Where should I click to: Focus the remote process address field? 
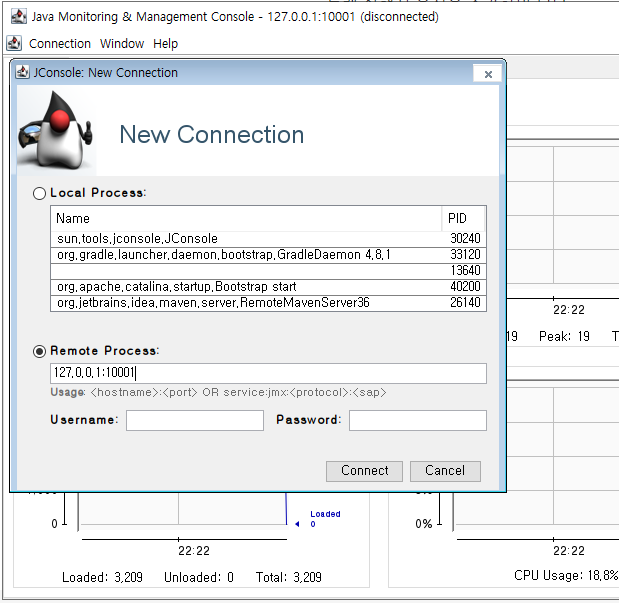coord(268,373)
